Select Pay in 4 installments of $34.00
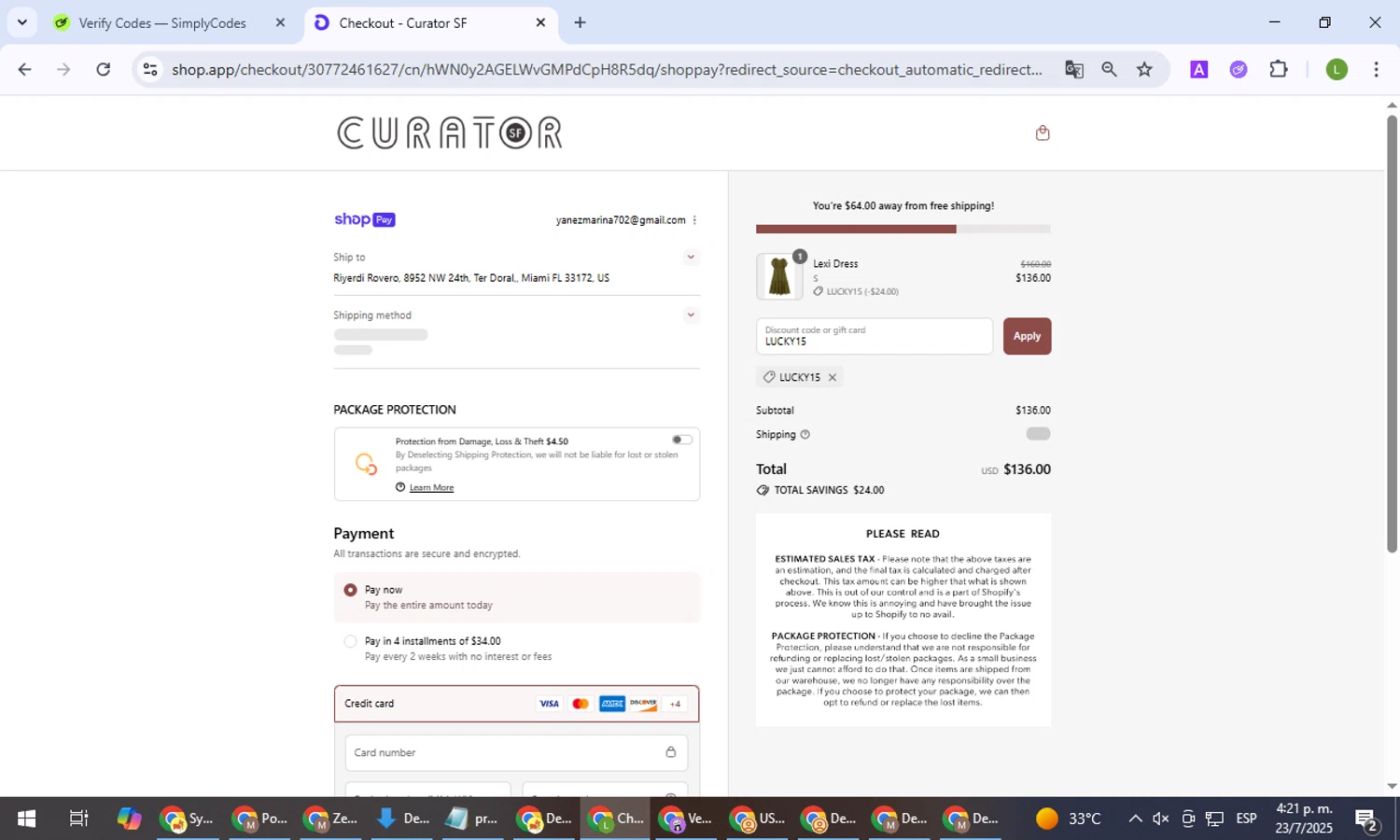The image size is (1400, 840). [350, 641]
